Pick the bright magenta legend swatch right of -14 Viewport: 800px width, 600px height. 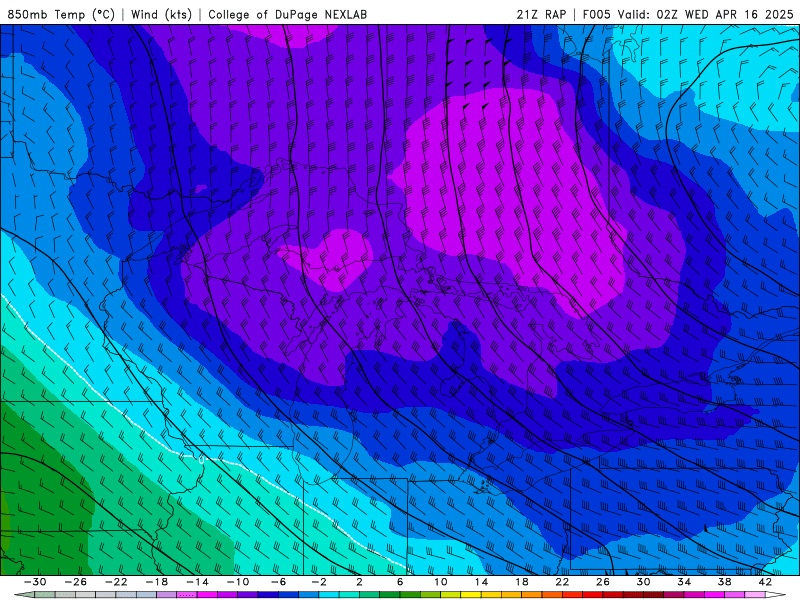[208, 595]
